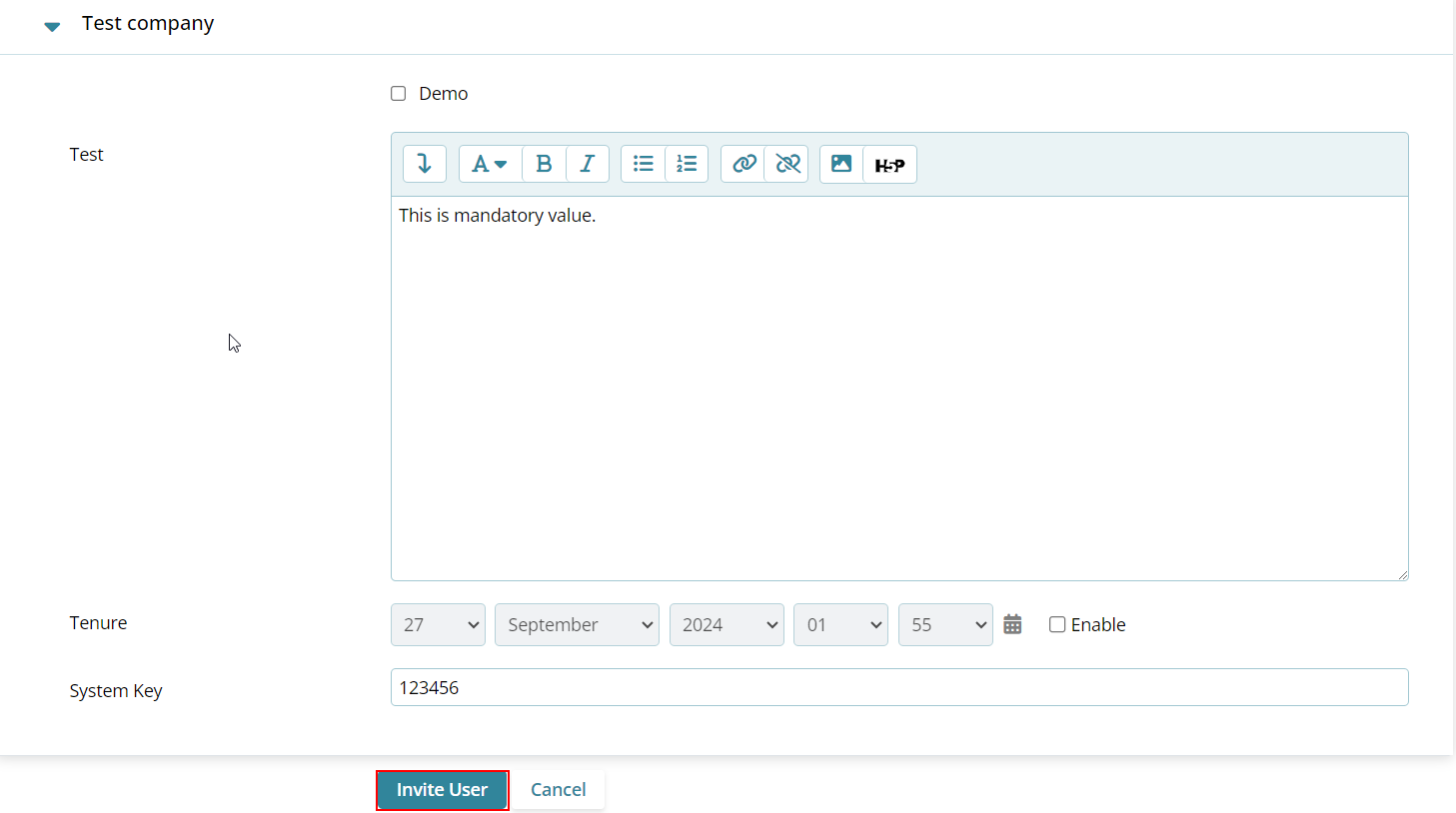The image size is (1456, 813).
Task: Check the Tenure Enable checkbox
Action: (1057, 624)
